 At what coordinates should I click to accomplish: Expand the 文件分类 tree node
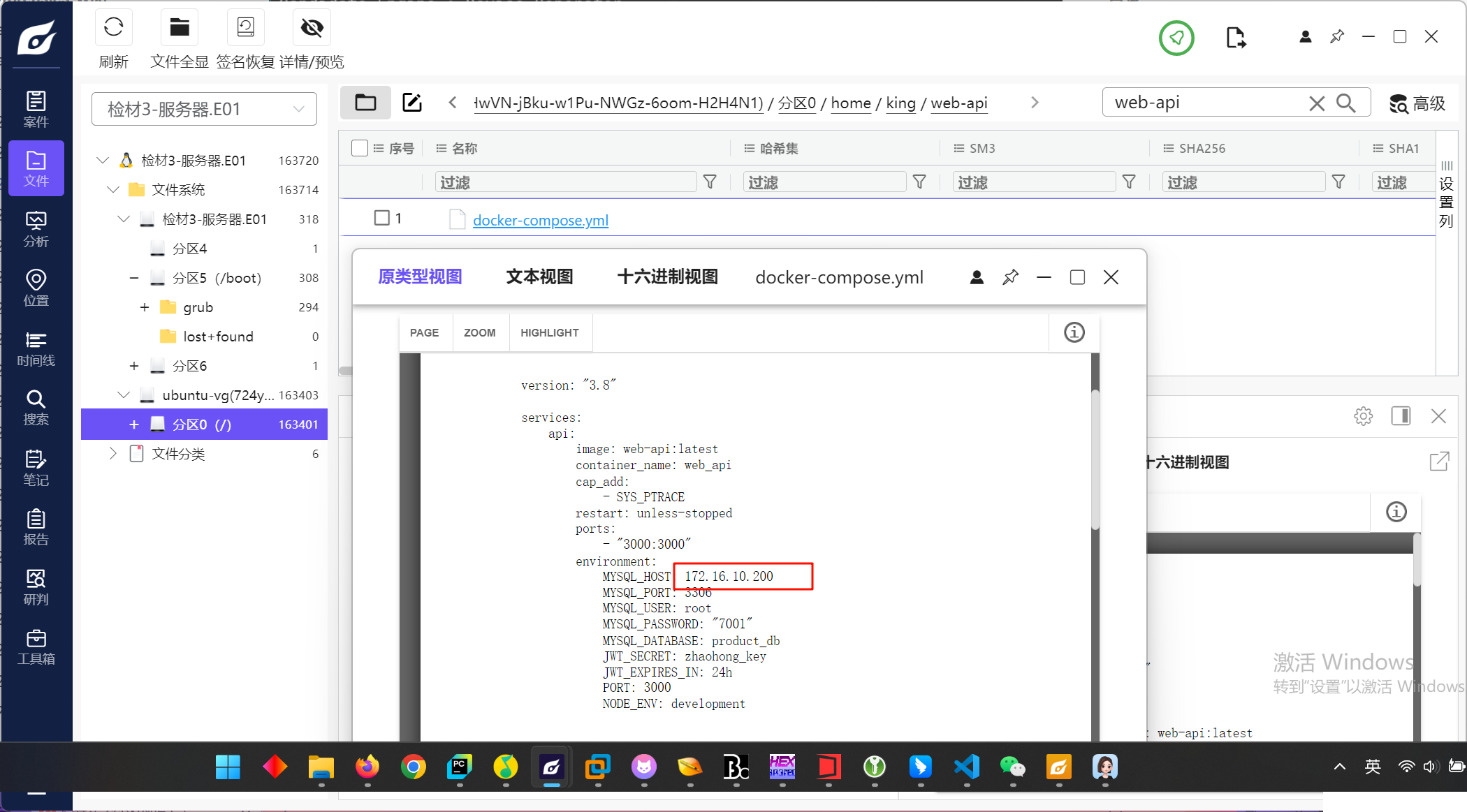click(x=113, y=454)
